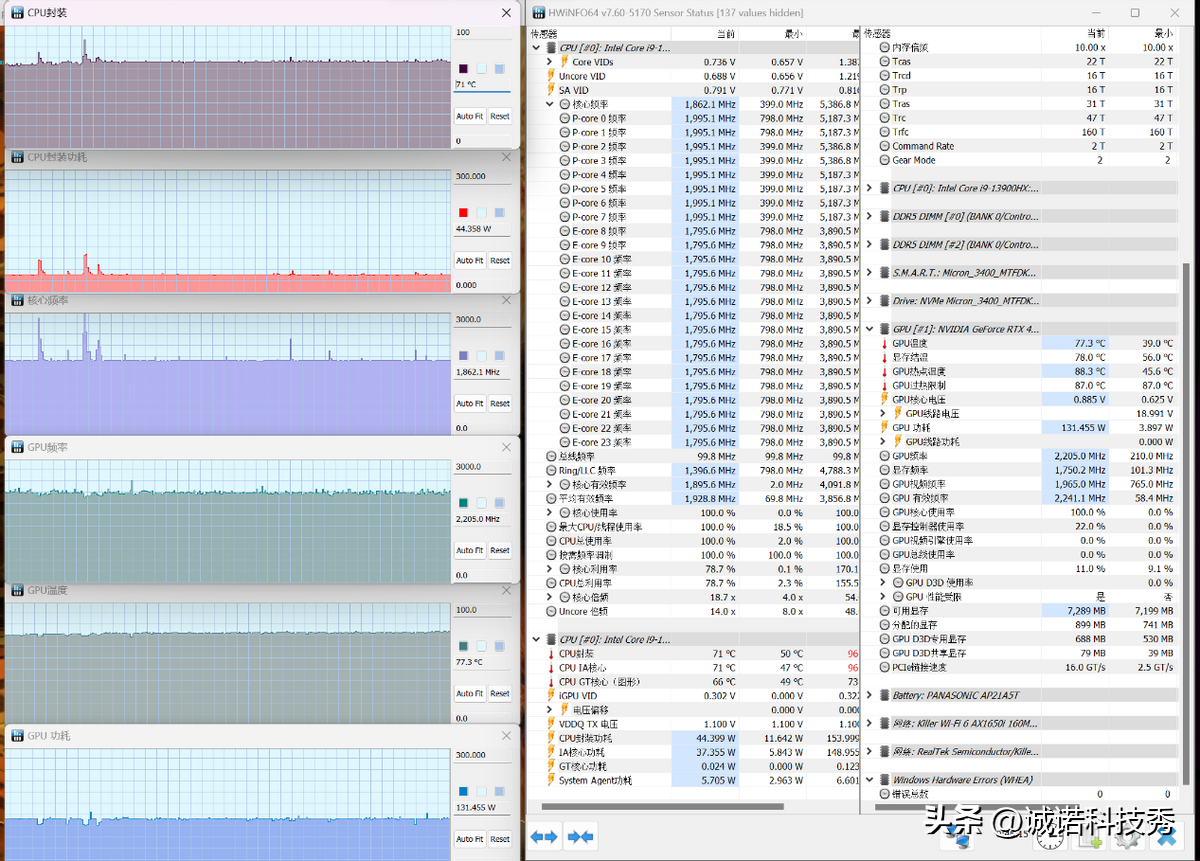Click the circle icon beside P-core 0 频率
Viewport: 1200px width, 861px height.
coord(565,118)
